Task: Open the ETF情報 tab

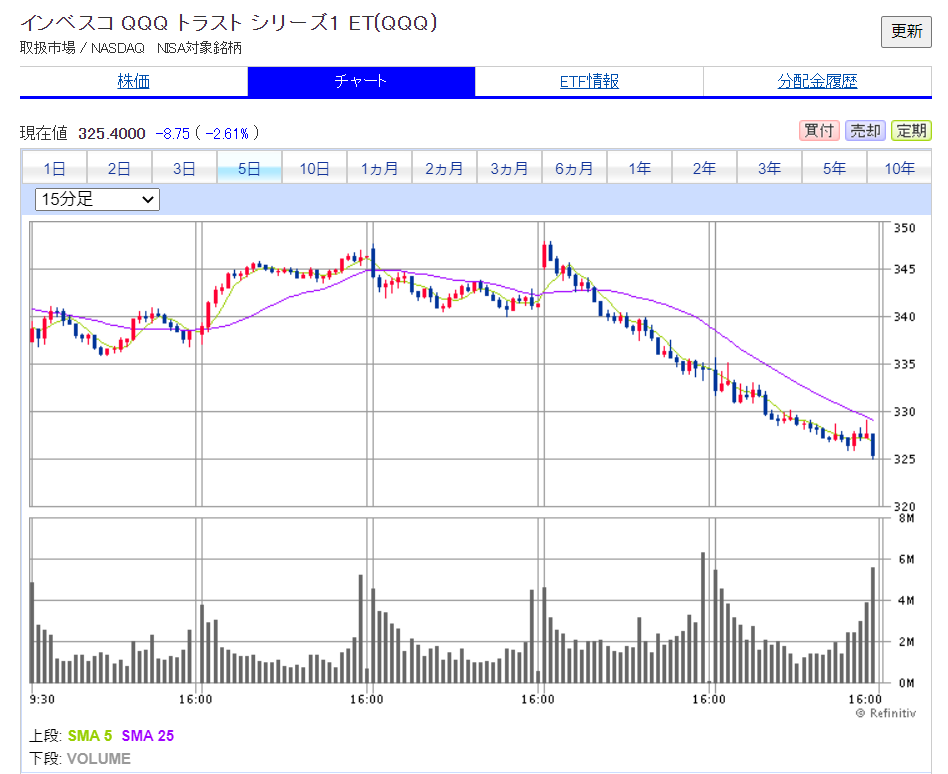Action: click(x=589, y=81)
